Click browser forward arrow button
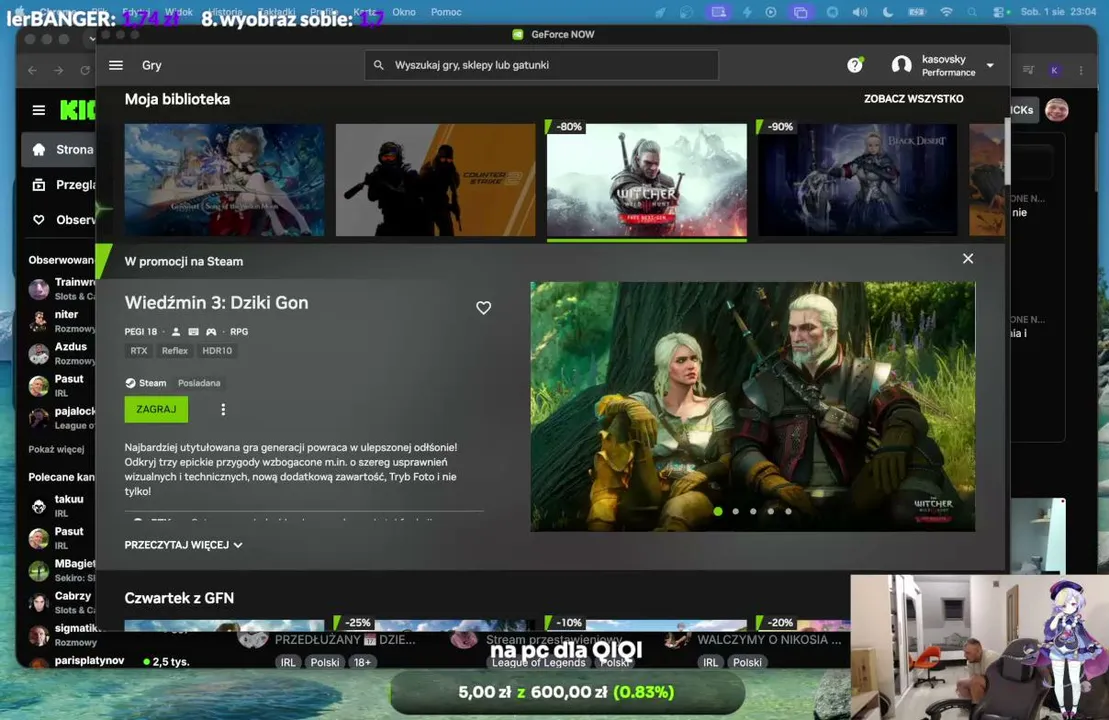The height and width of the screenshot is (720, 1109). coord(59,71)
